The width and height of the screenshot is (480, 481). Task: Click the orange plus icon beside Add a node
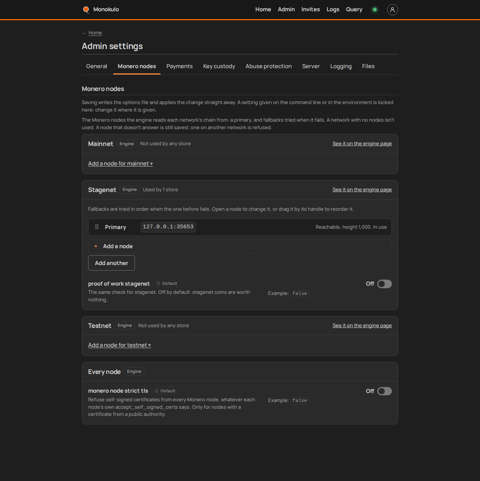(x=96, y=246)
